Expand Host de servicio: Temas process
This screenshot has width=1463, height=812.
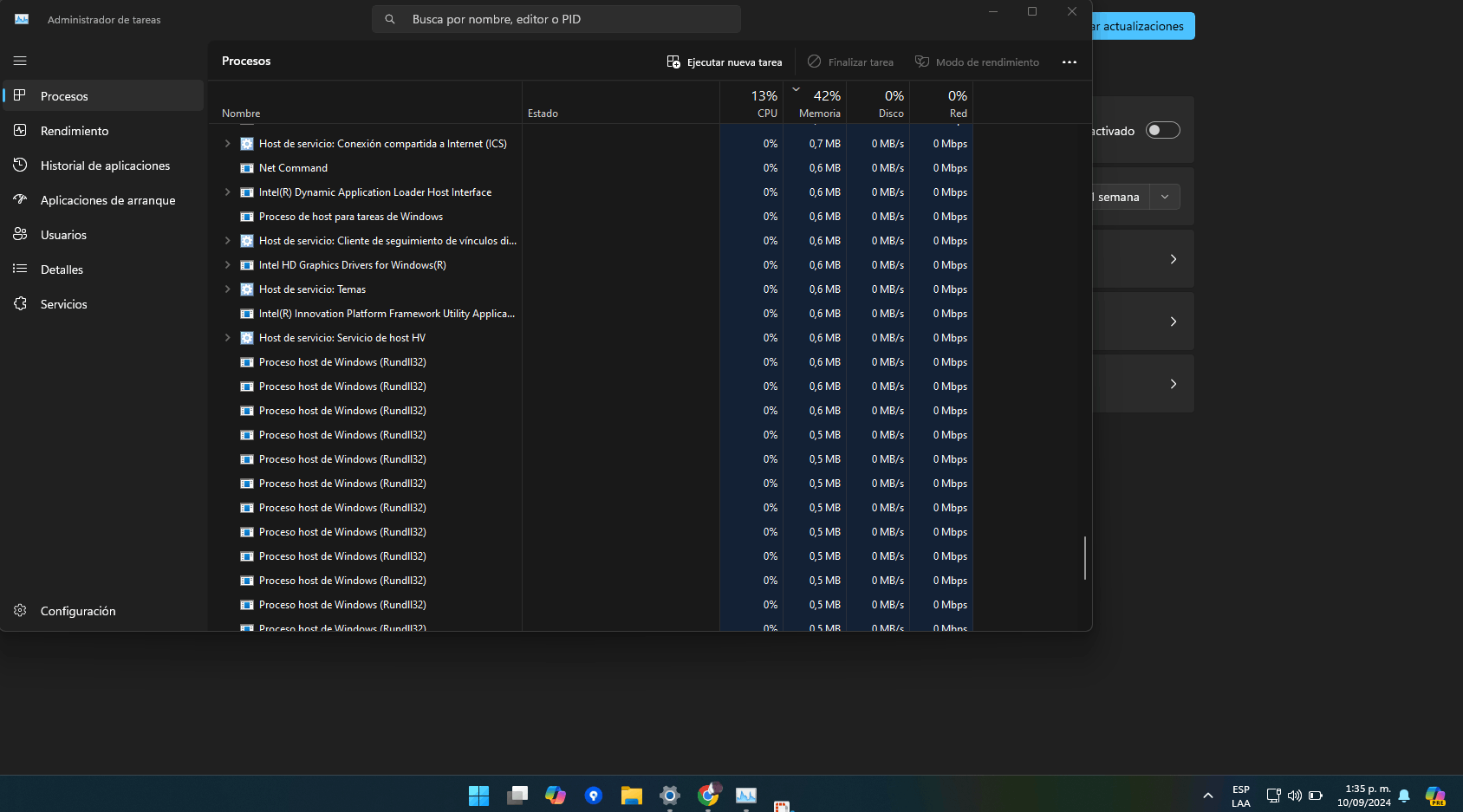click(x=227, y=289)
